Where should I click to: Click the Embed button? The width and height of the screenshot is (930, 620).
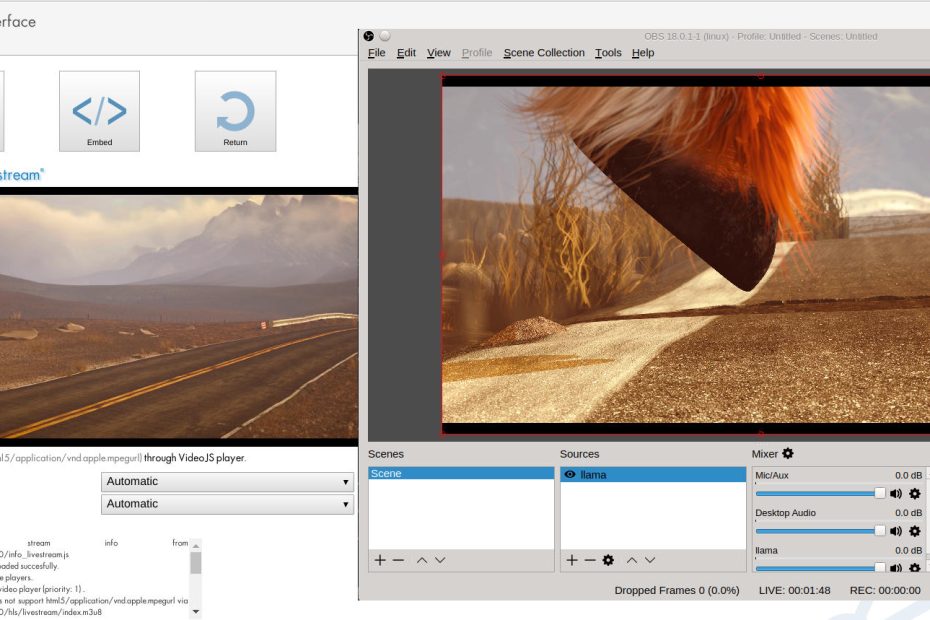99,110
